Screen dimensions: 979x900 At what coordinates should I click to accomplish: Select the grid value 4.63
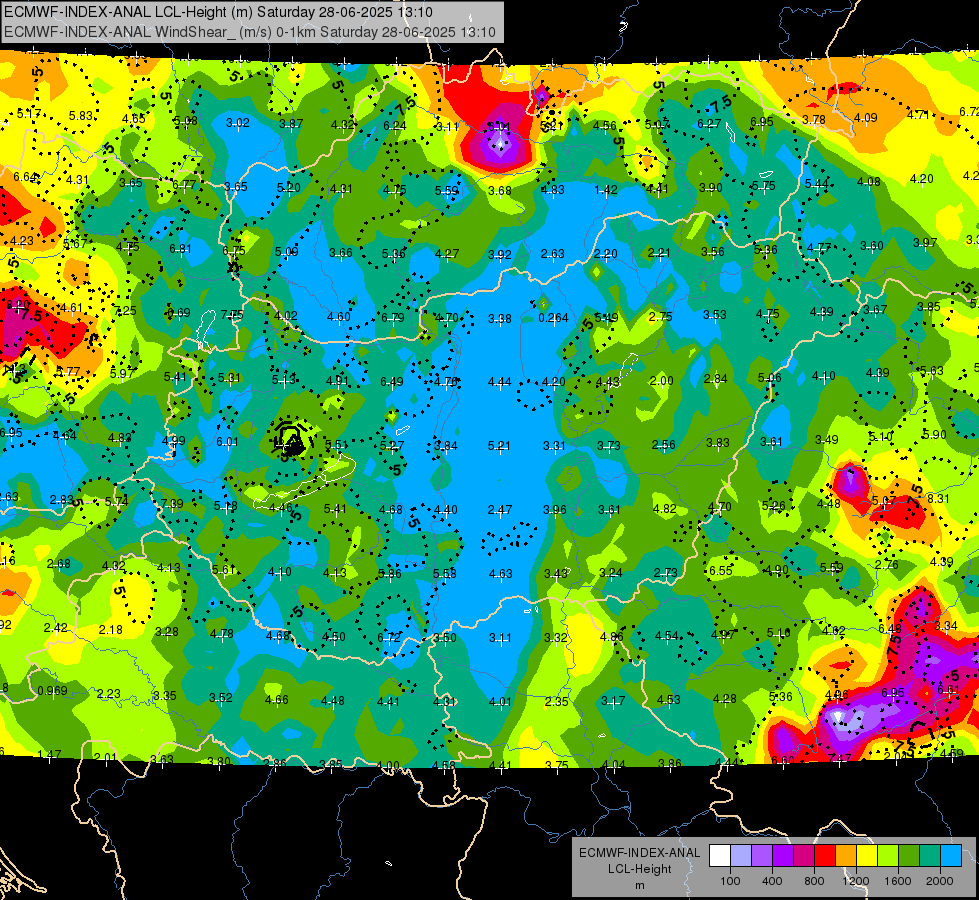coord(501,573)
